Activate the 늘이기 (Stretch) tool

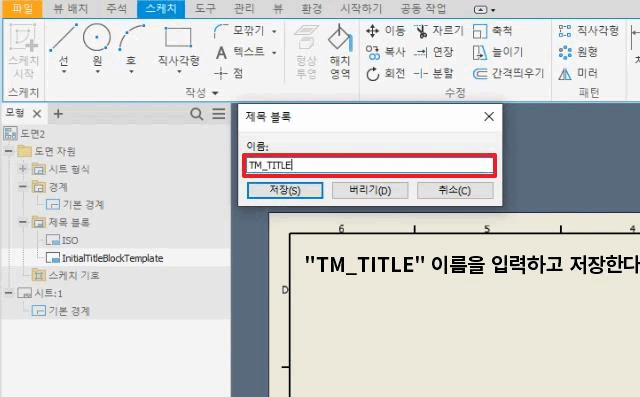[498, 52]
